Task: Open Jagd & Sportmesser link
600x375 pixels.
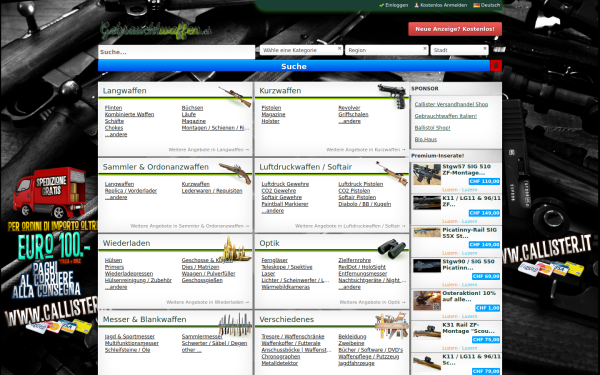Action: point(130,336)
